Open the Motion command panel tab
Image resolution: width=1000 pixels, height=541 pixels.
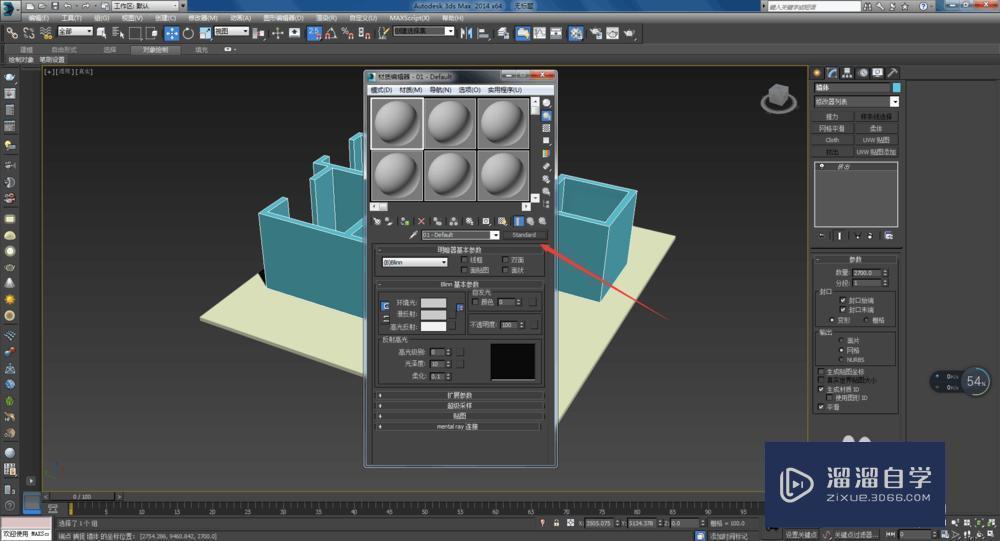863,73
